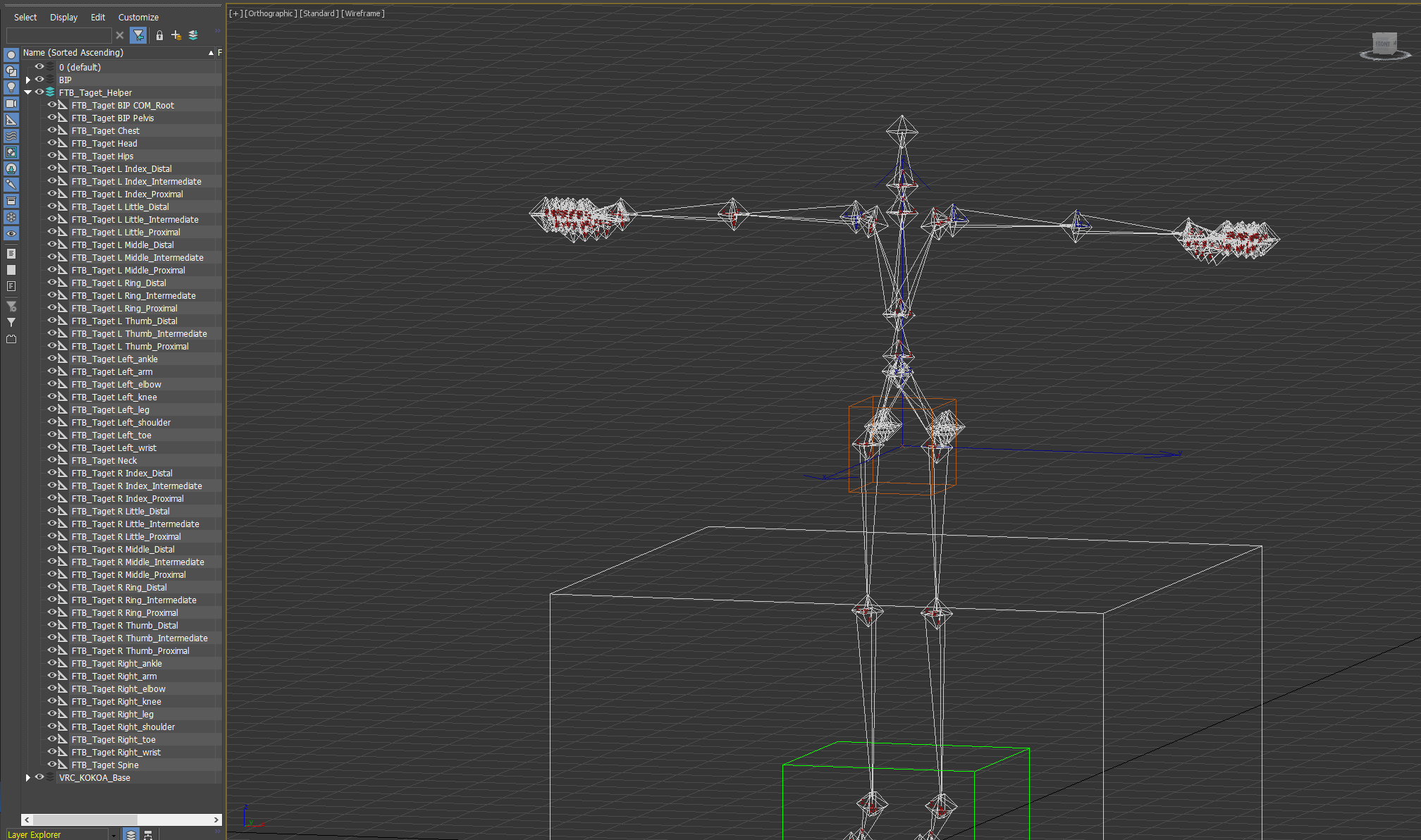This screenshot has width=1421, height=840.
Task: Open the Standard shading menu
Action: [319, 13]
